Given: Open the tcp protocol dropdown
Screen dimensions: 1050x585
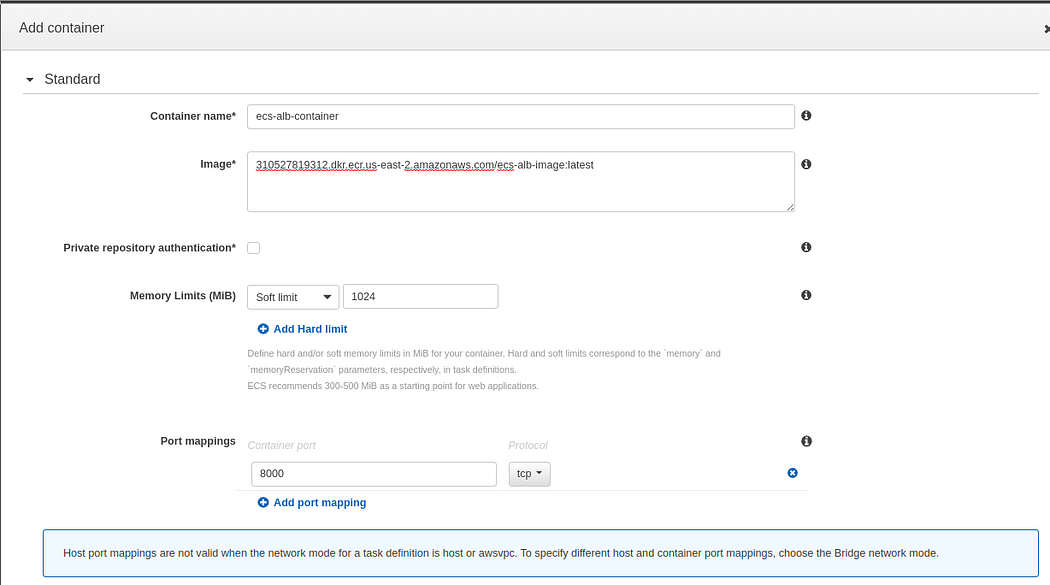Looking at the screenshot, I should (x=529, y=474).
